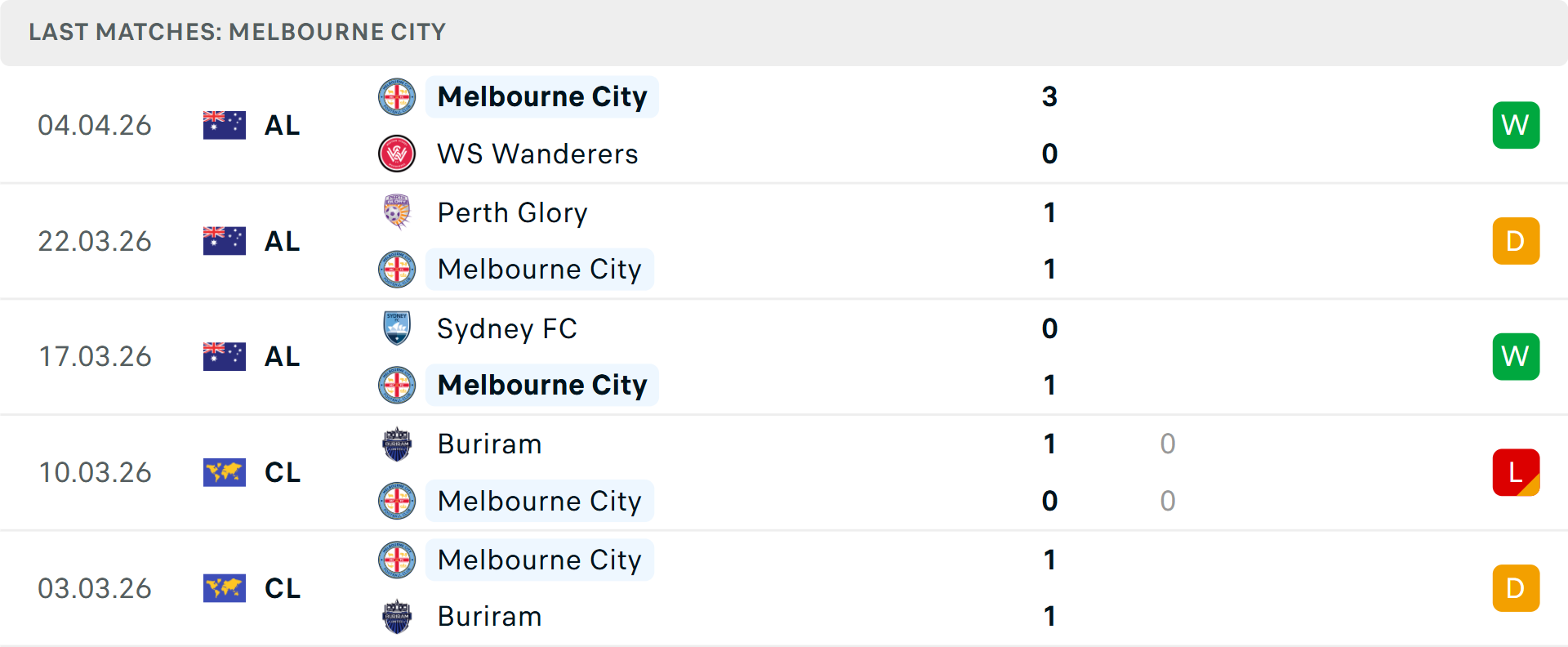
Task: Click the Perth Glory club crest
Action: (397, 212)
